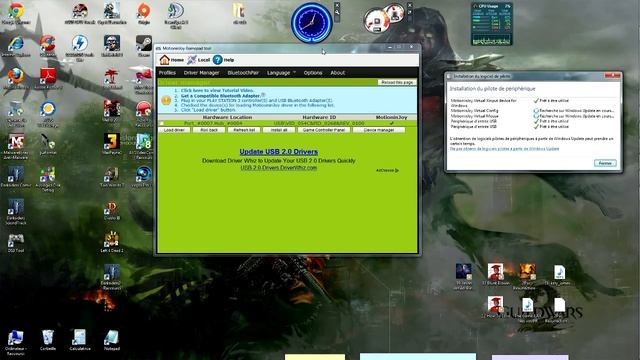The height and width of the screenshot is (360, 640).
Task: Click the tutorial video link in instructions
Action: [217, 90]
